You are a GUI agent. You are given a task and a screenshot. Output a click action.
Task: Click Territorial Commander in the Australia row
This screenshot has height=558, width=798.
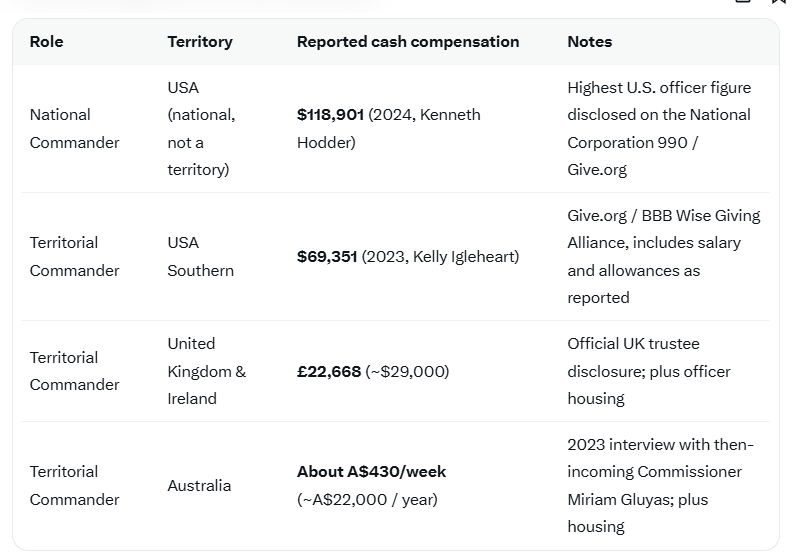74,486
